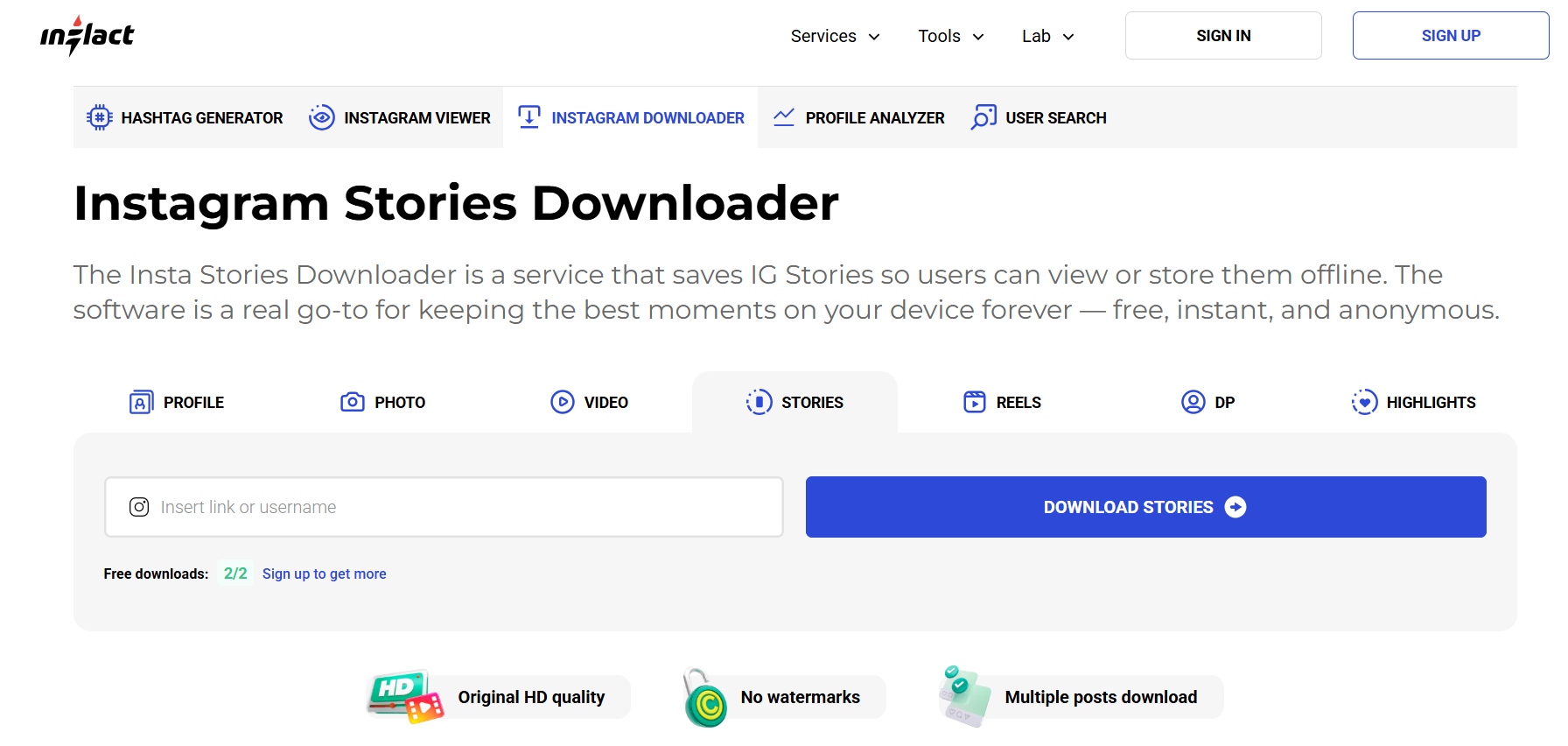Expand the Services dropdown chevron
This screenshot has width=1568, height=746.
874,37
